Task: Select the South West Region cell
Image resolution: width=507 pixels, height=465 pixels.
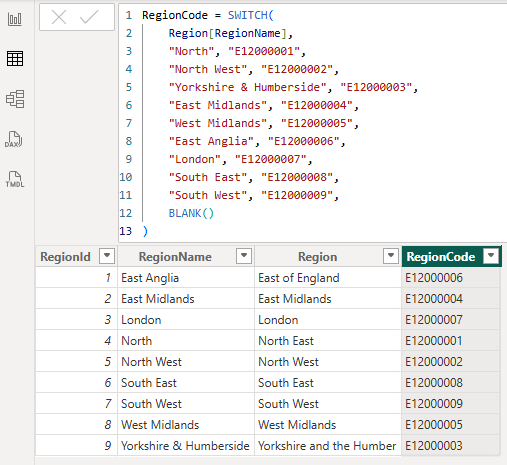Action: click(328, 404)
